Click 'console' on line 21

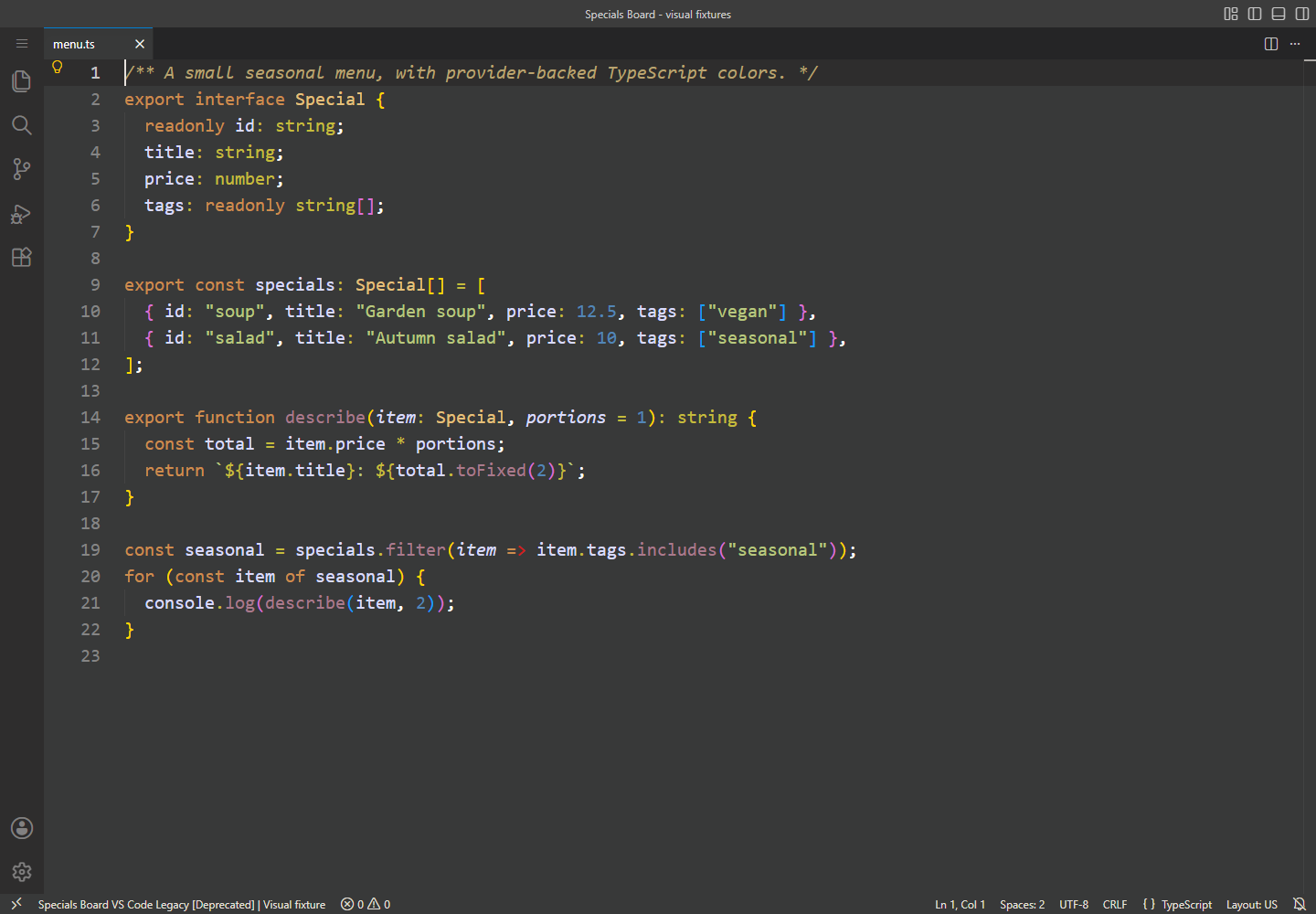click(x=180, y=603)
